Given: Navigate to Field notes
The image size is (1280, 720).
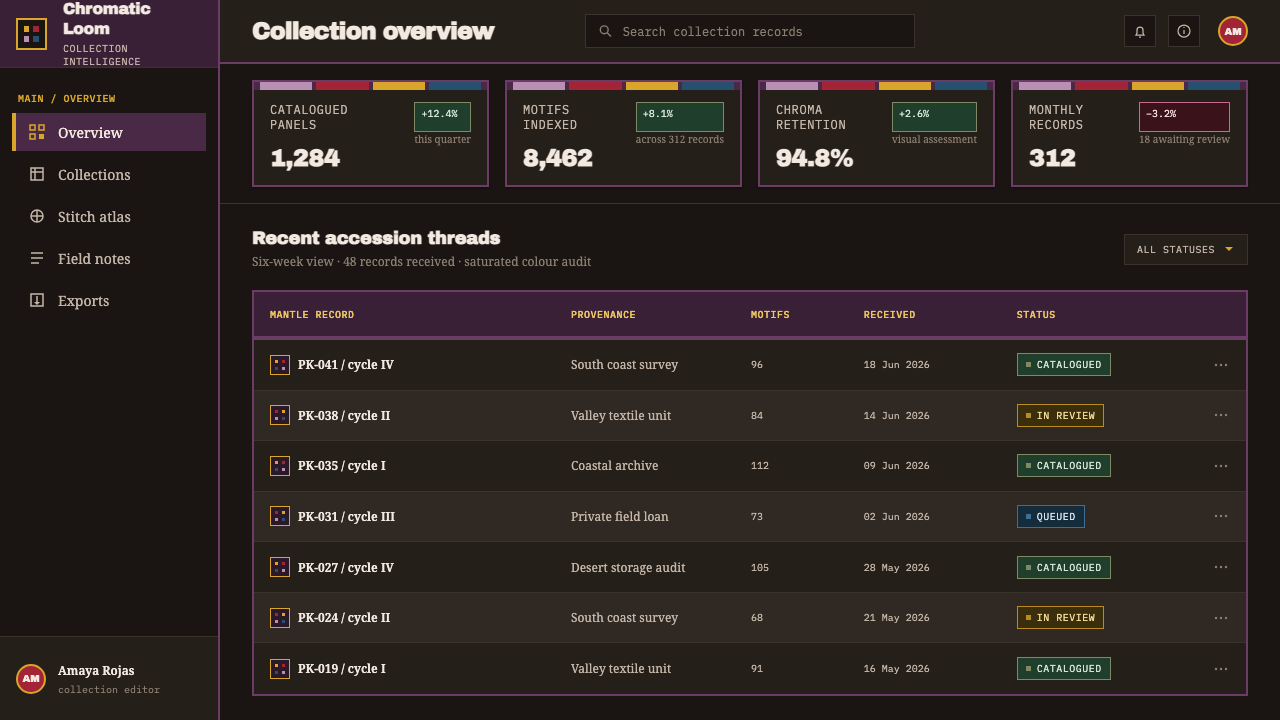Looking at the screenshot, I should (x=109, y=258).
